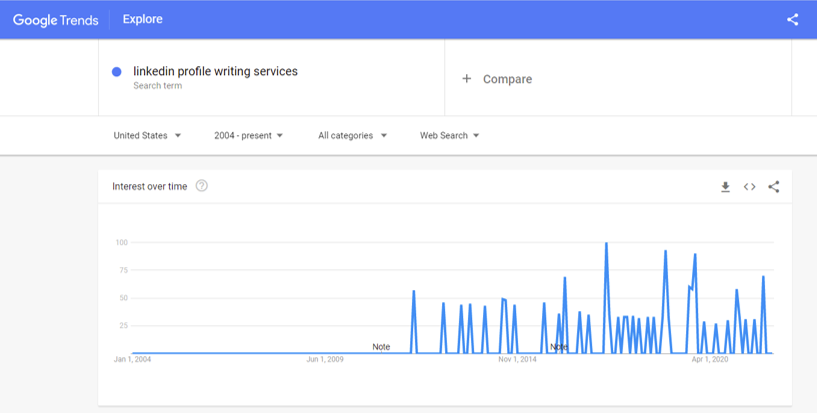
Task: Click the 100 value on the y-axis
Action: 121,242
